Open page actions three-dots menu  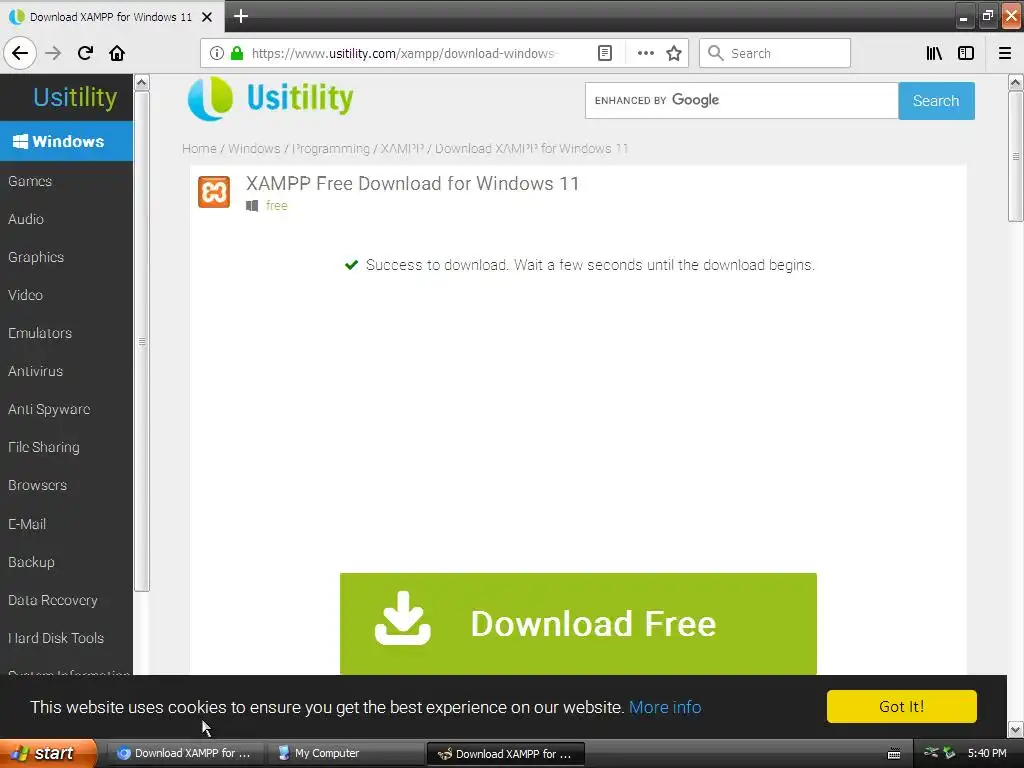coord(645,53)
